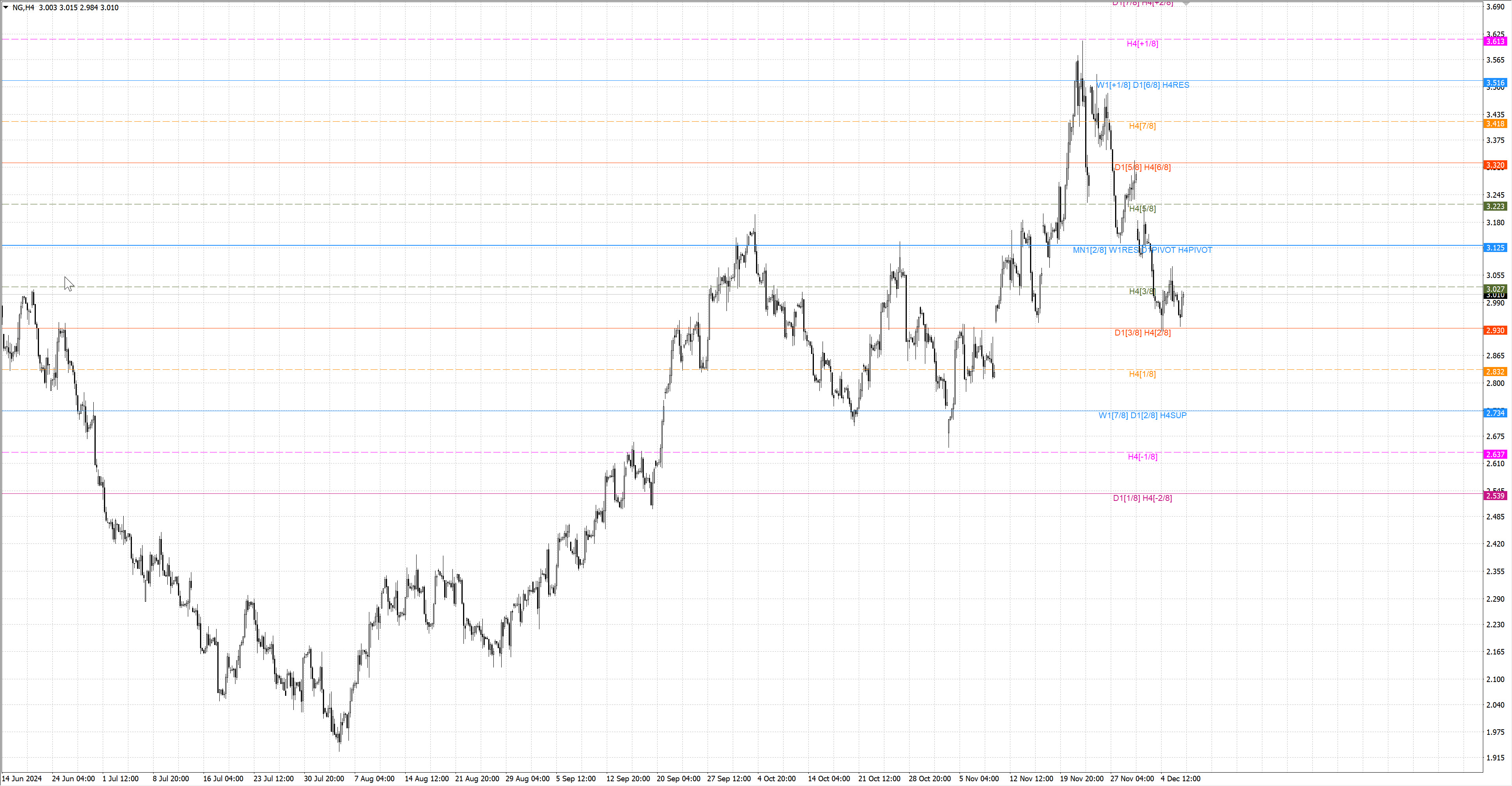The height and width of the screenshot is (786, 1512).
Task: Click the H4[-1/8] level label
Action: (1142, 457)
